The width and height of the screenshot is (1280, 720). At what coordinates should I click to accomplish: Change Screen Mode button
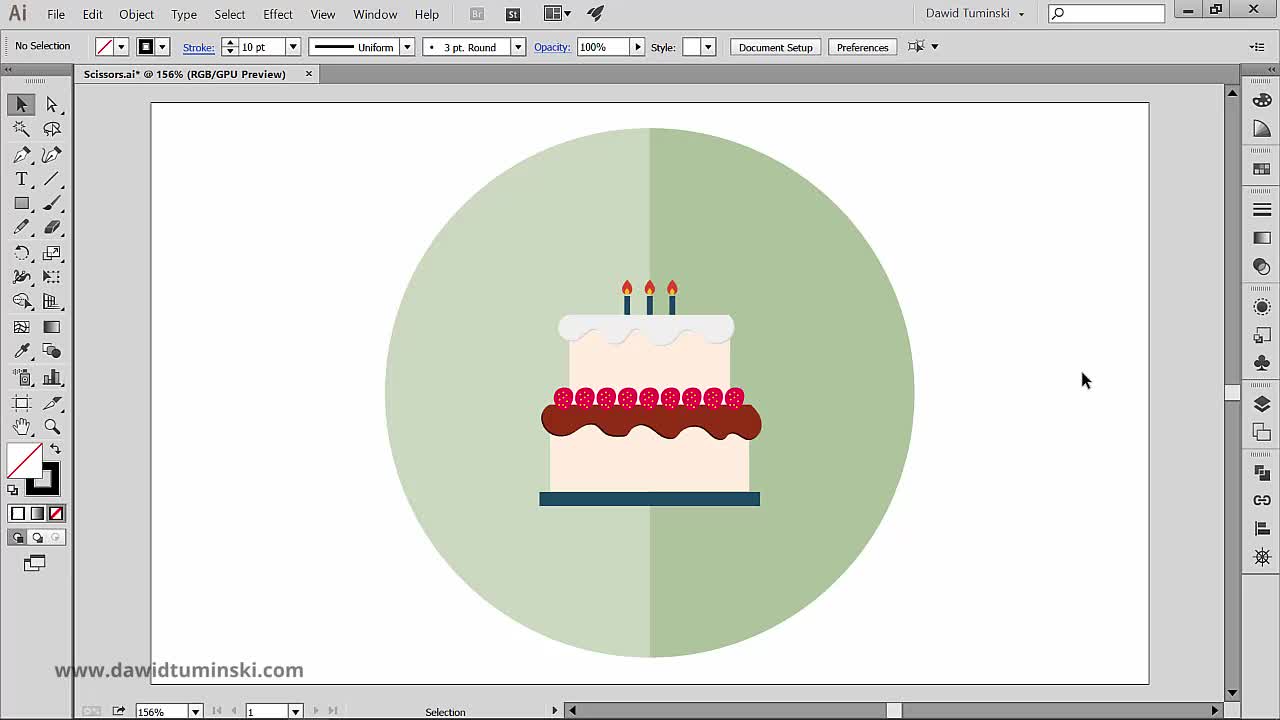[35, 563]
